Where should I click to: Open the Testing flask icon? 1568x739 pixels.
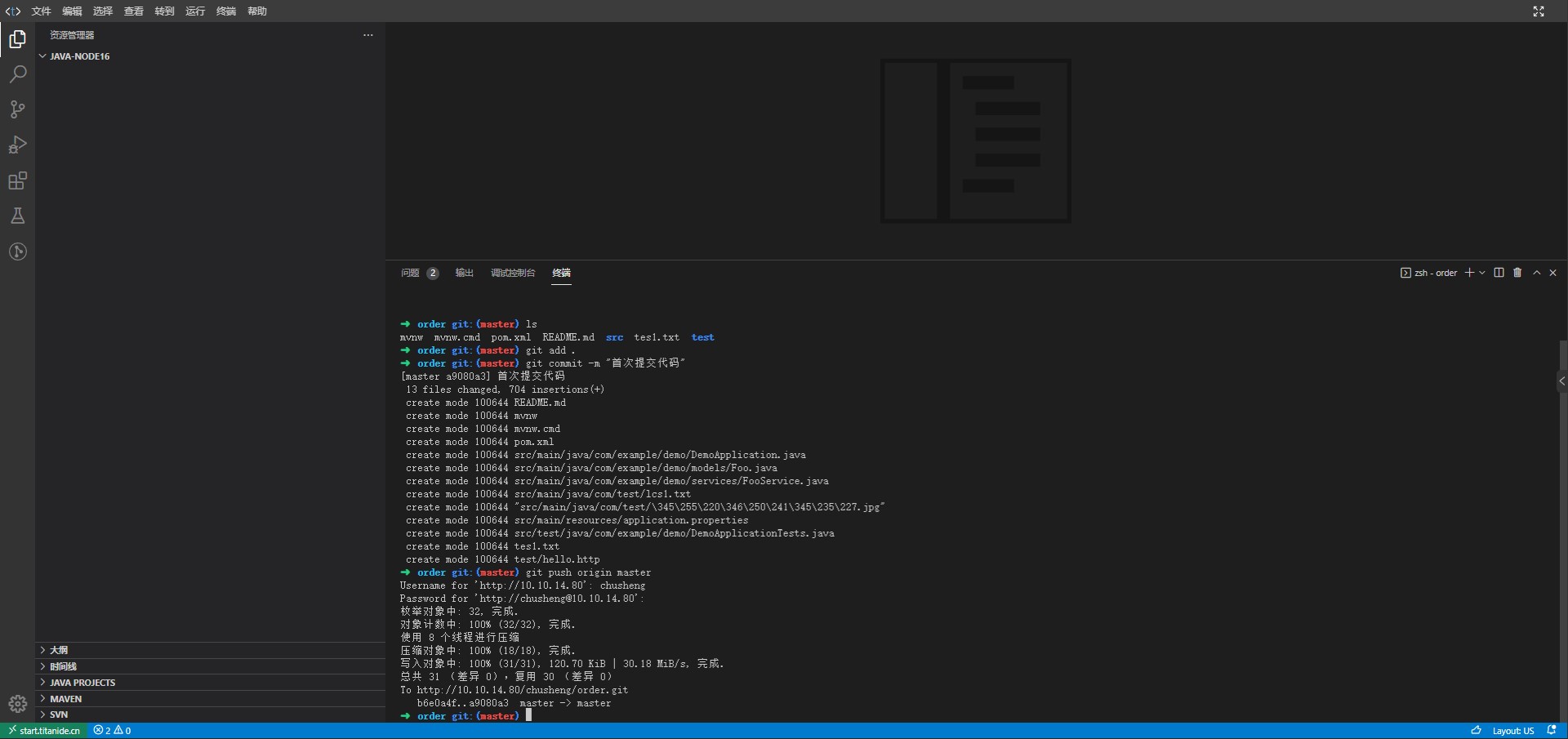coord(17,216)
